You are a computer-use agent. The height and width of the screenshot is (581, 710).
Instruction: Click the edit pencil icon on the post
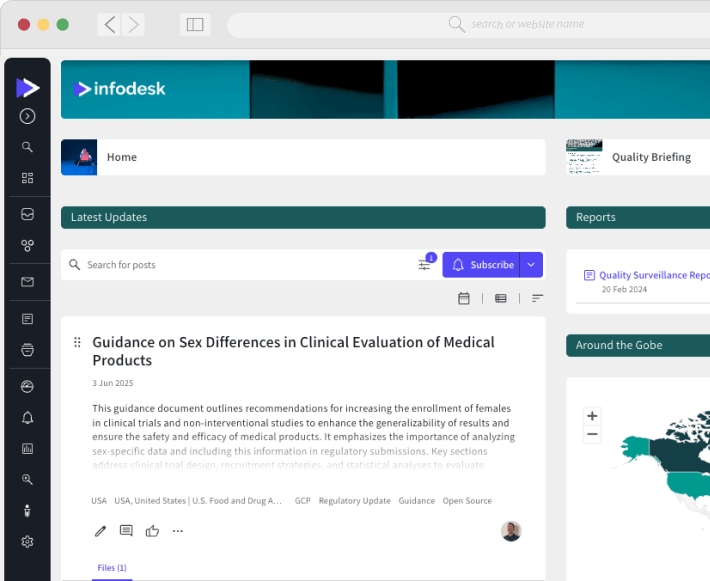(100, 531)
